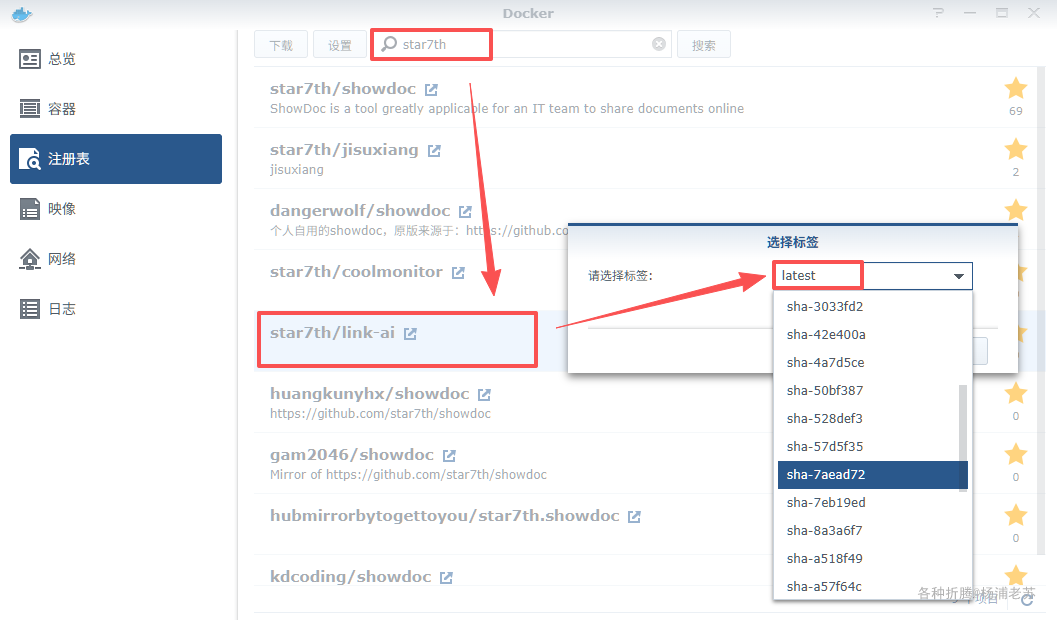Click the 下载 download button
The image size is (1057, 620).
(281, 44)
